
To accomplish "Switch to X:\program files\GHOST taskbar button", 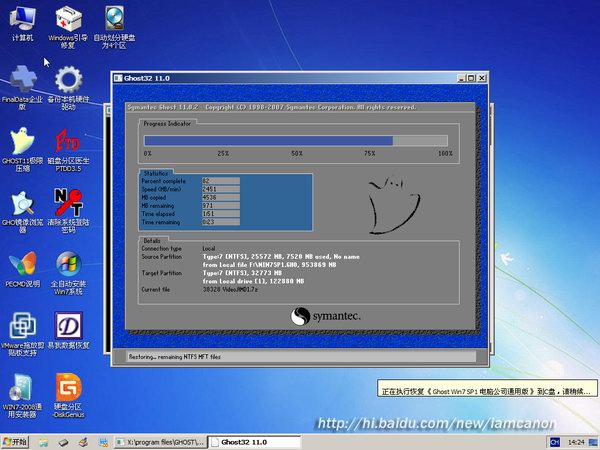I will [x=160, y=442].
